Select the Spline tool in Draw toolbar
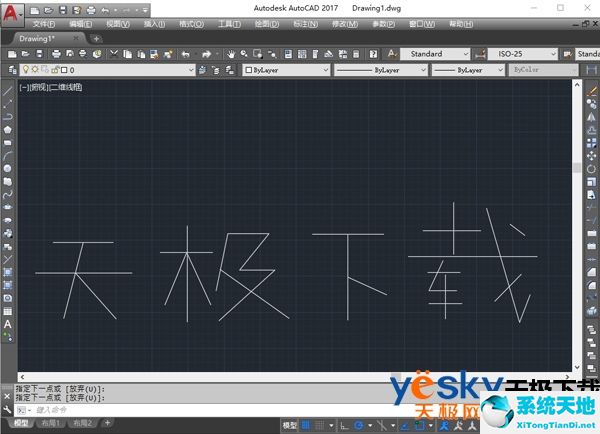Viewport: 600px width, 434px height. [8, 194]
